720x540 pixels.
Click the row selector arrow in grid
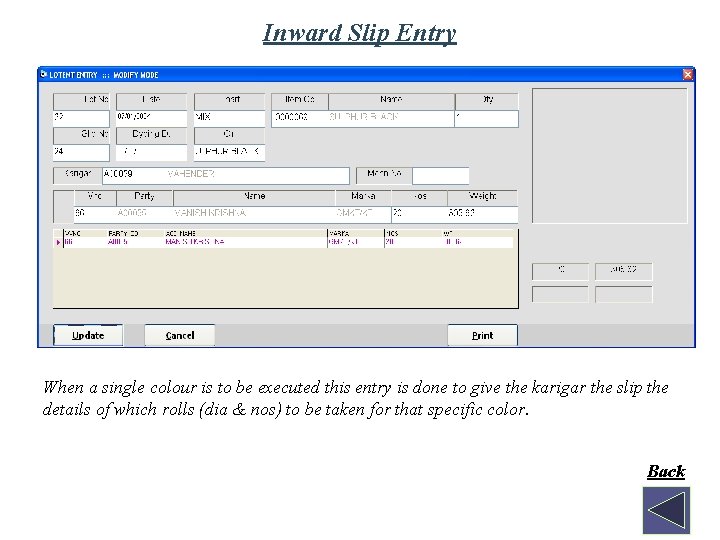[58, 242]
